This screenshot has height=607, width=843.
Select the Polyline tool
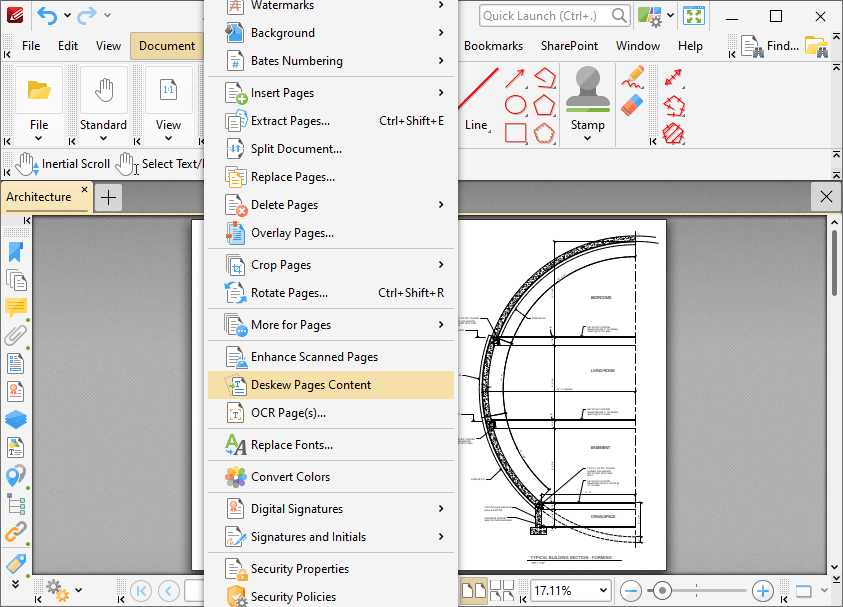[x=544, y=78]
